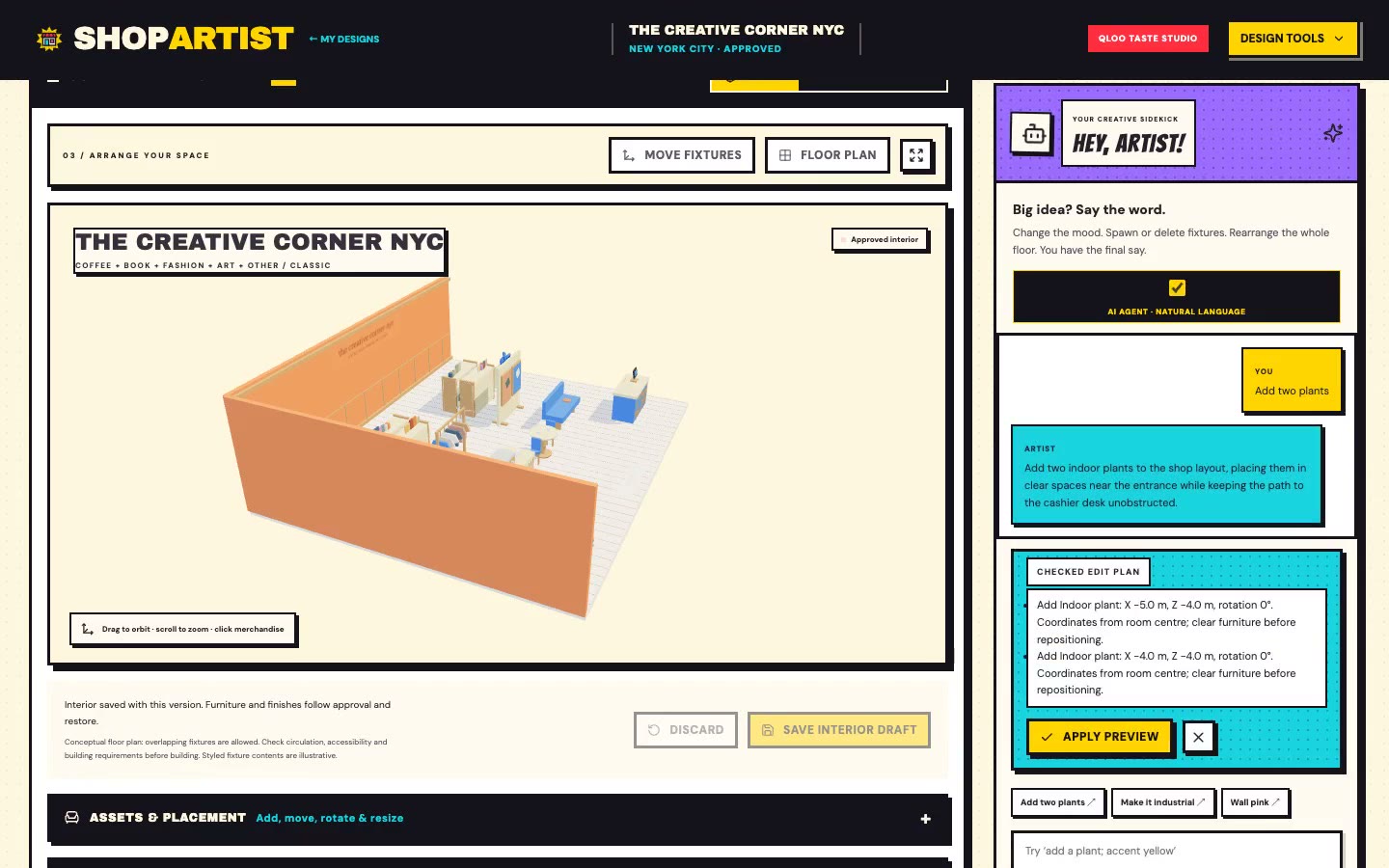Switch to Floor Plan view
1389x868 pixels.
pos(828,155)
